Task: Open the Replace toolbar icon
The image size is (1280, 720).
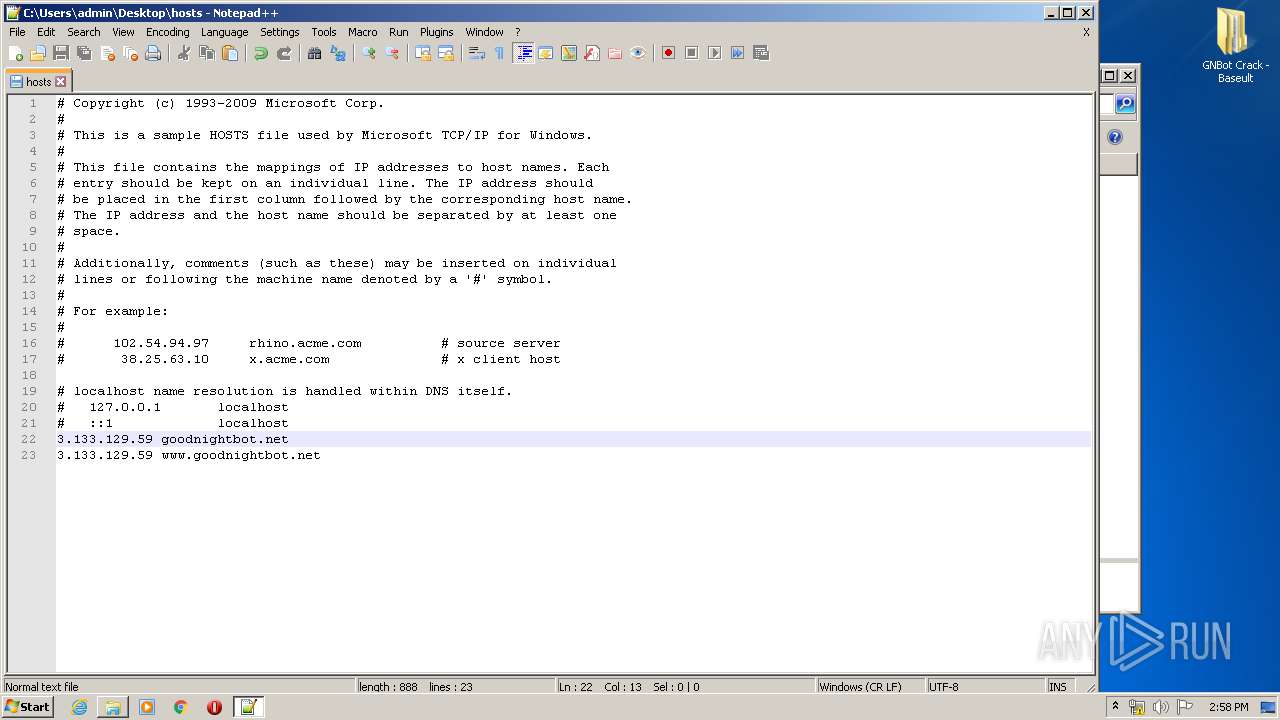Action: (338, 53)
